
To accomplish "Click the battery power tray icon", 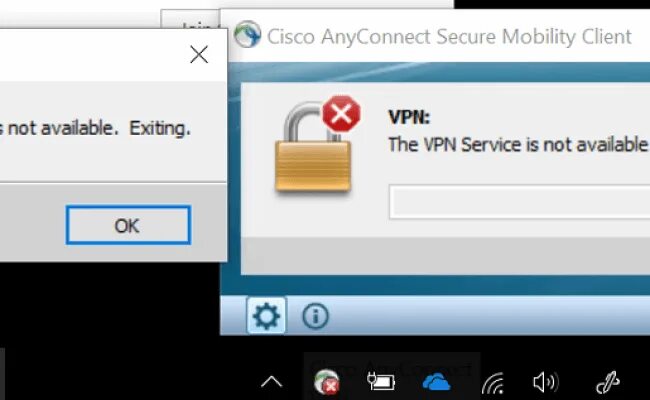I will tap(381, 381).
